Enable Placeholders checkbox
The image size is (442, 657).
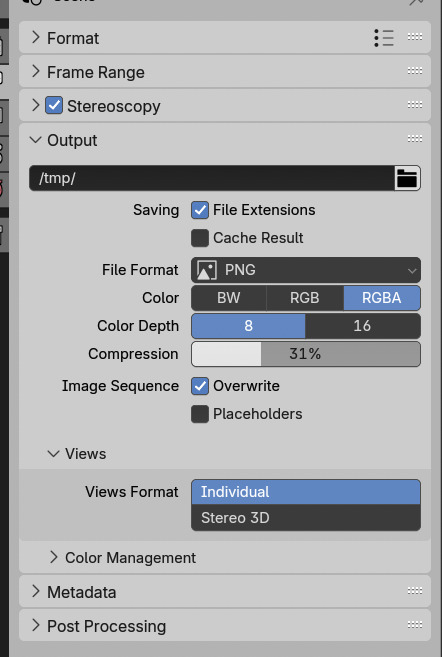[x=200, y=414]
